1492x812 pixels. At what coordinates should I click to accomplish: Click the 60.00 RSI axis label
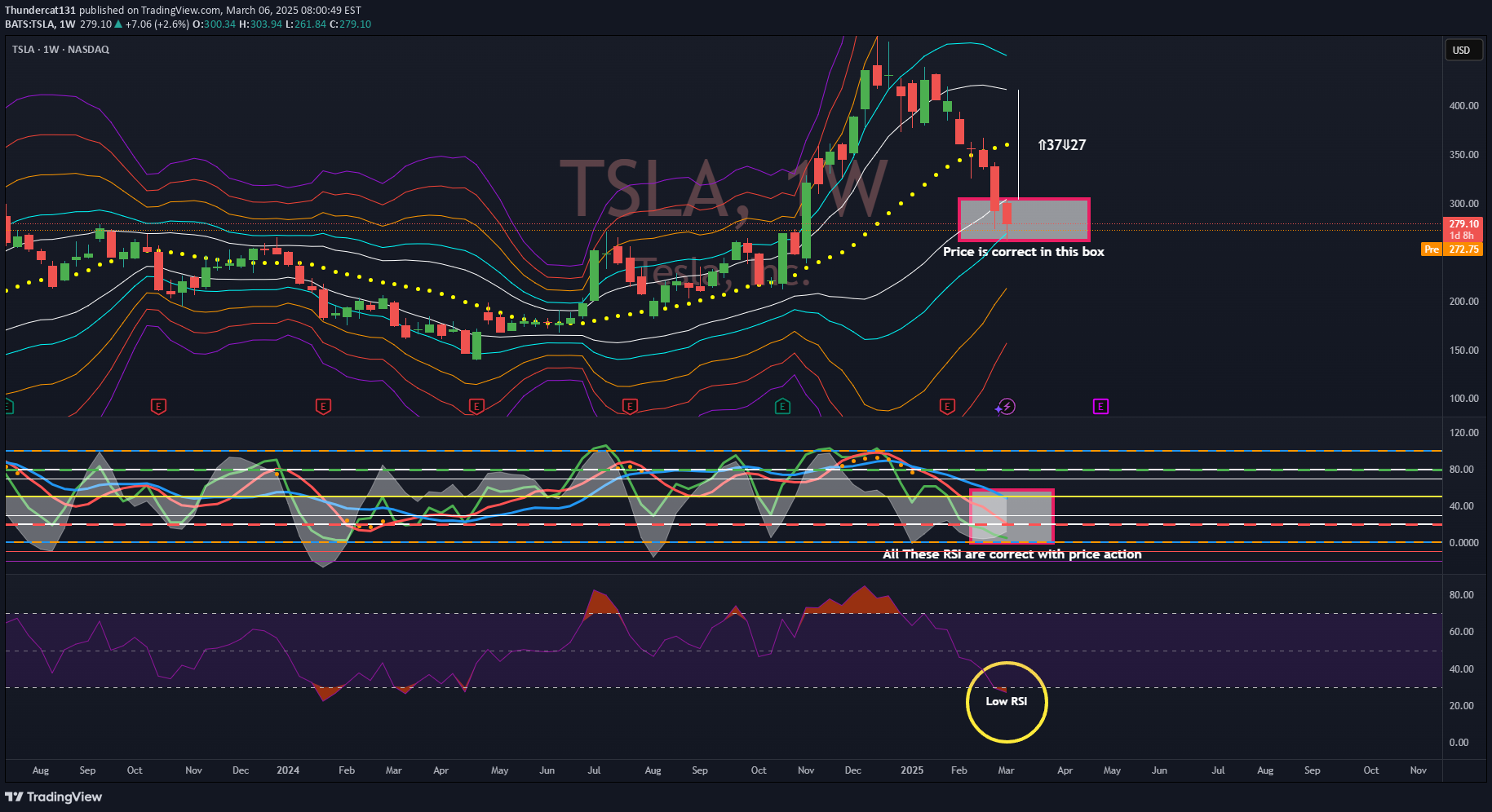point(1461,632)
